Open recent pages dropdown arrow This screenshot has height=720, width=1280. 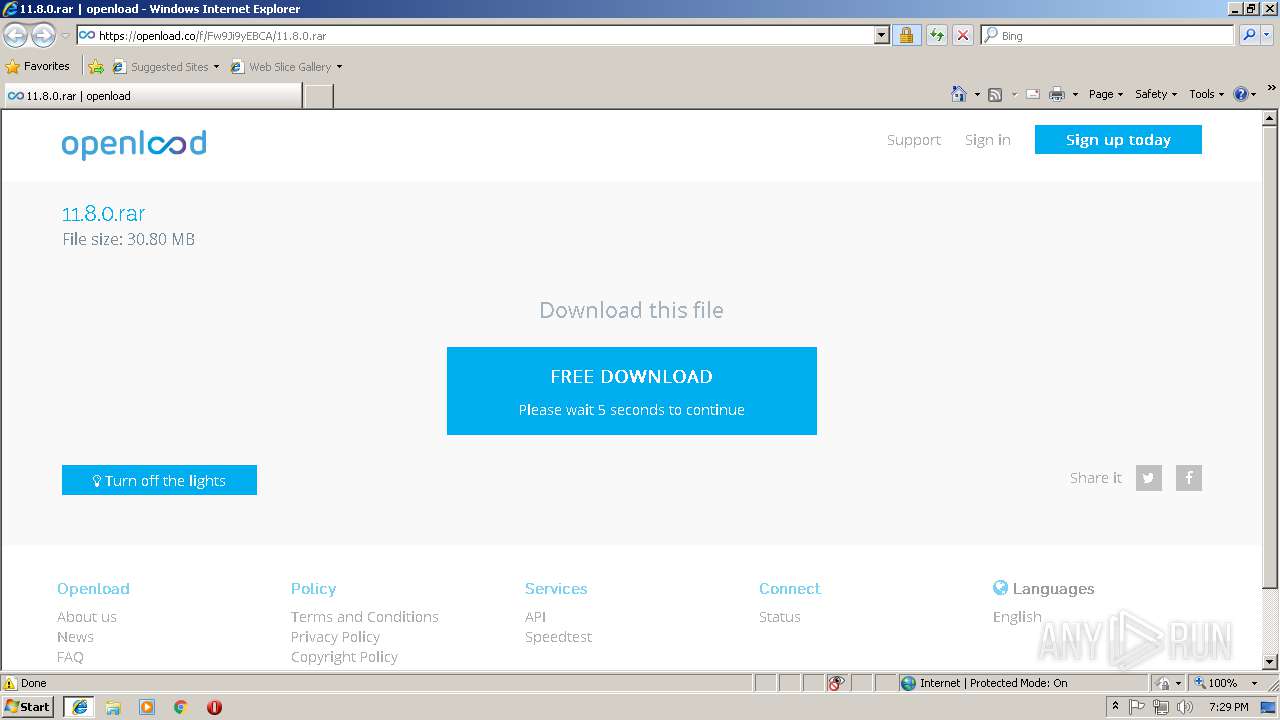tap(65, 35)
